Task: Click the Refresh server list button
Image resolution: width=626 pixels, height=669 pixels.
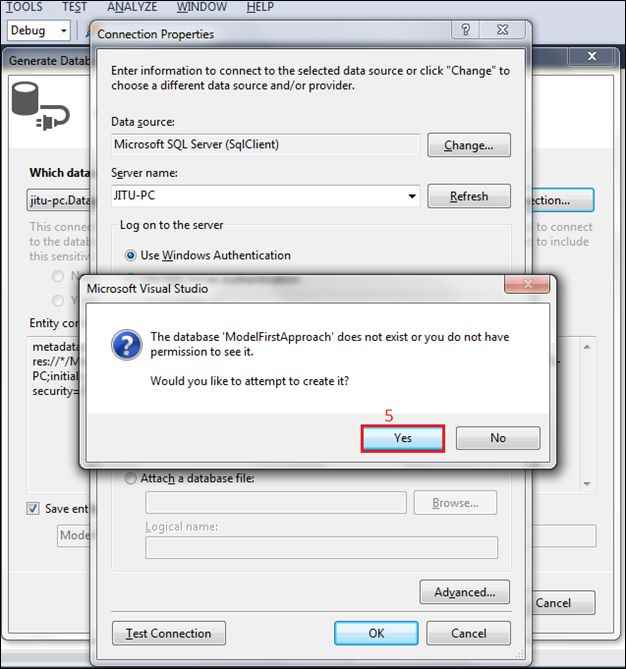Action: (469, 196)
